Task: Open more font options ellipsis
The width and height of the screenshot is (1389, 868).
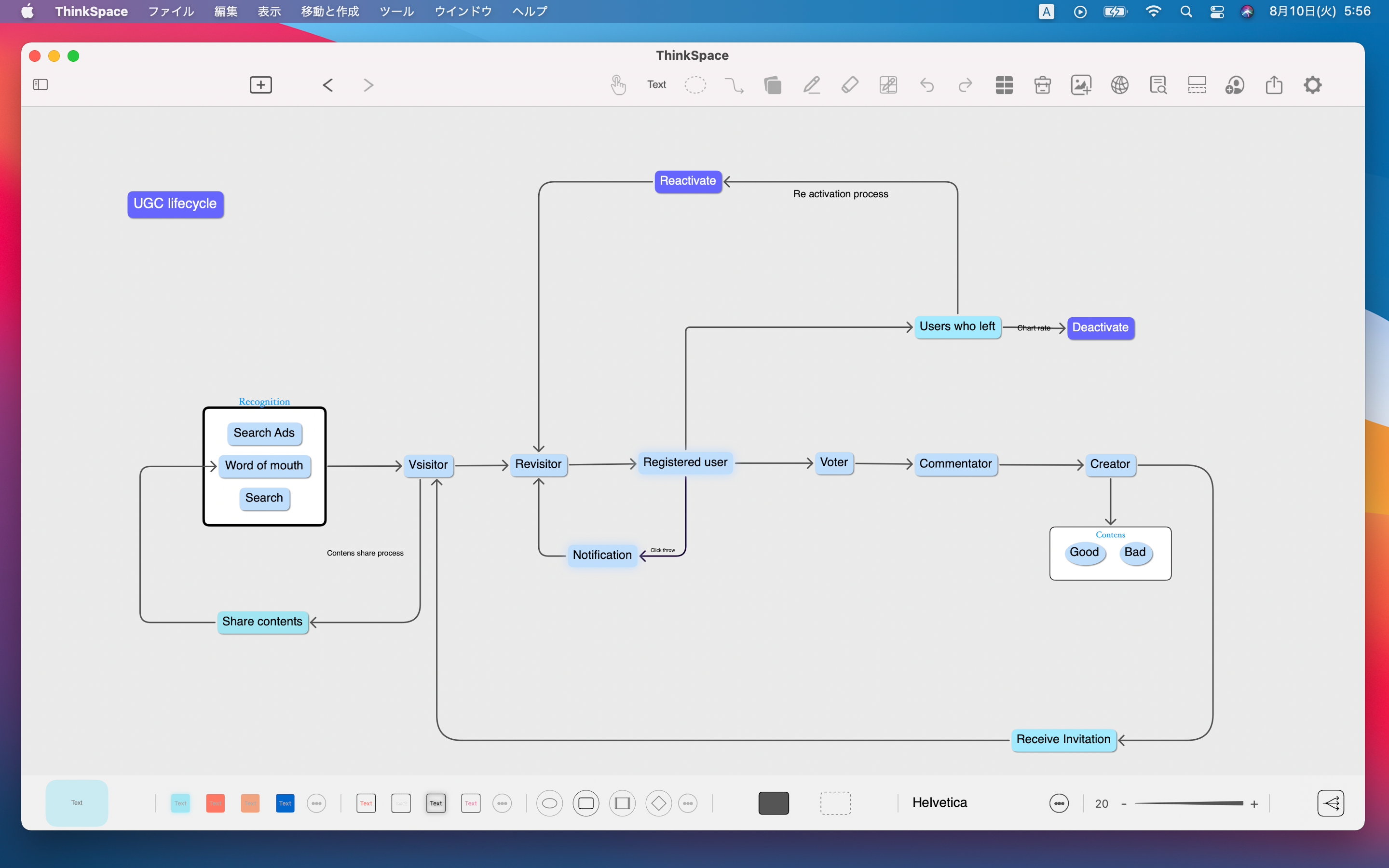Action: click(1059, 803)
